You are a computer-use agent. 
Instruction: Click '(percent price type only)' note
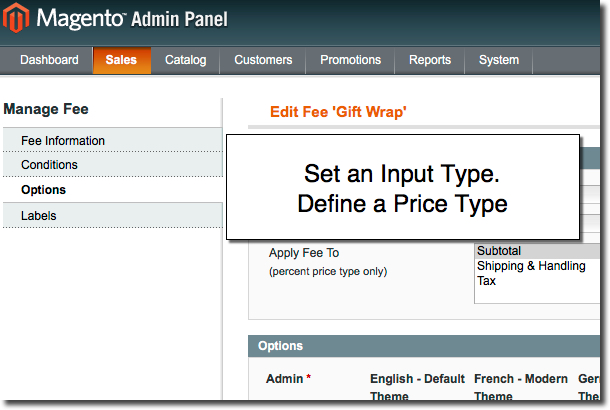point(328,271)
